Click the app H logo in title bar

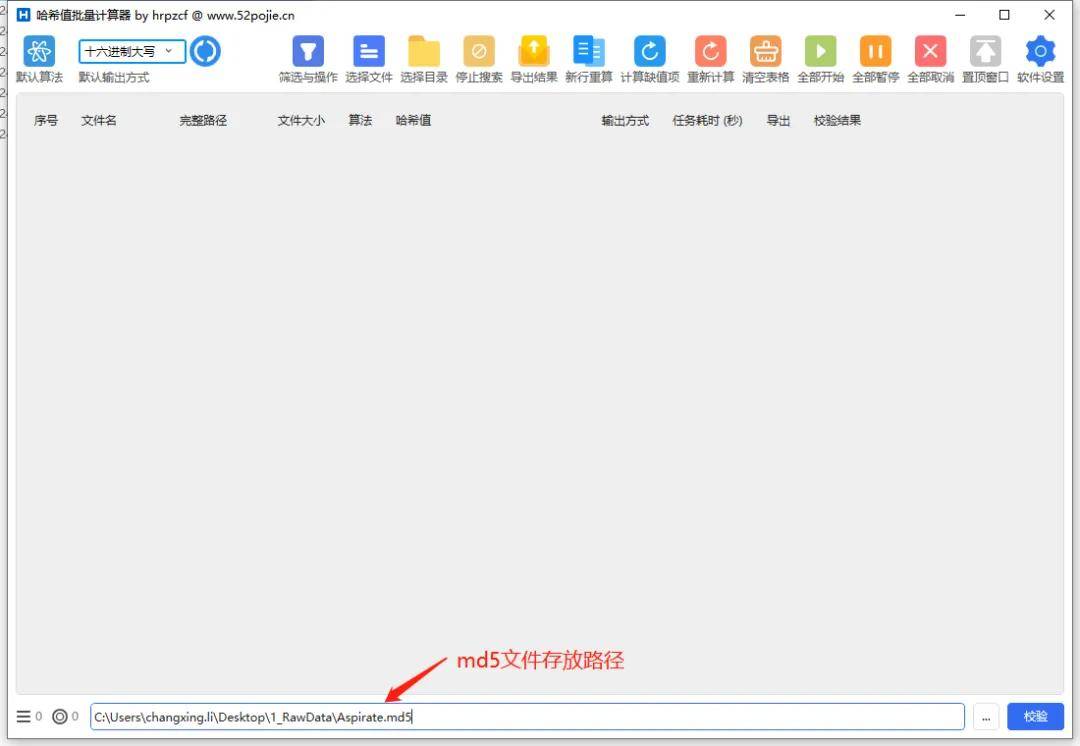pos(23,14)
